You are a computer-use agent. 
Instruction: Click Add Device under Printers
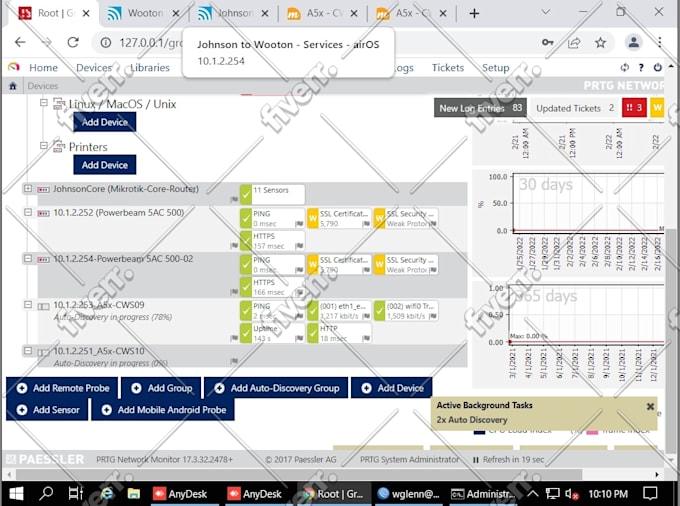click(105, 165)
